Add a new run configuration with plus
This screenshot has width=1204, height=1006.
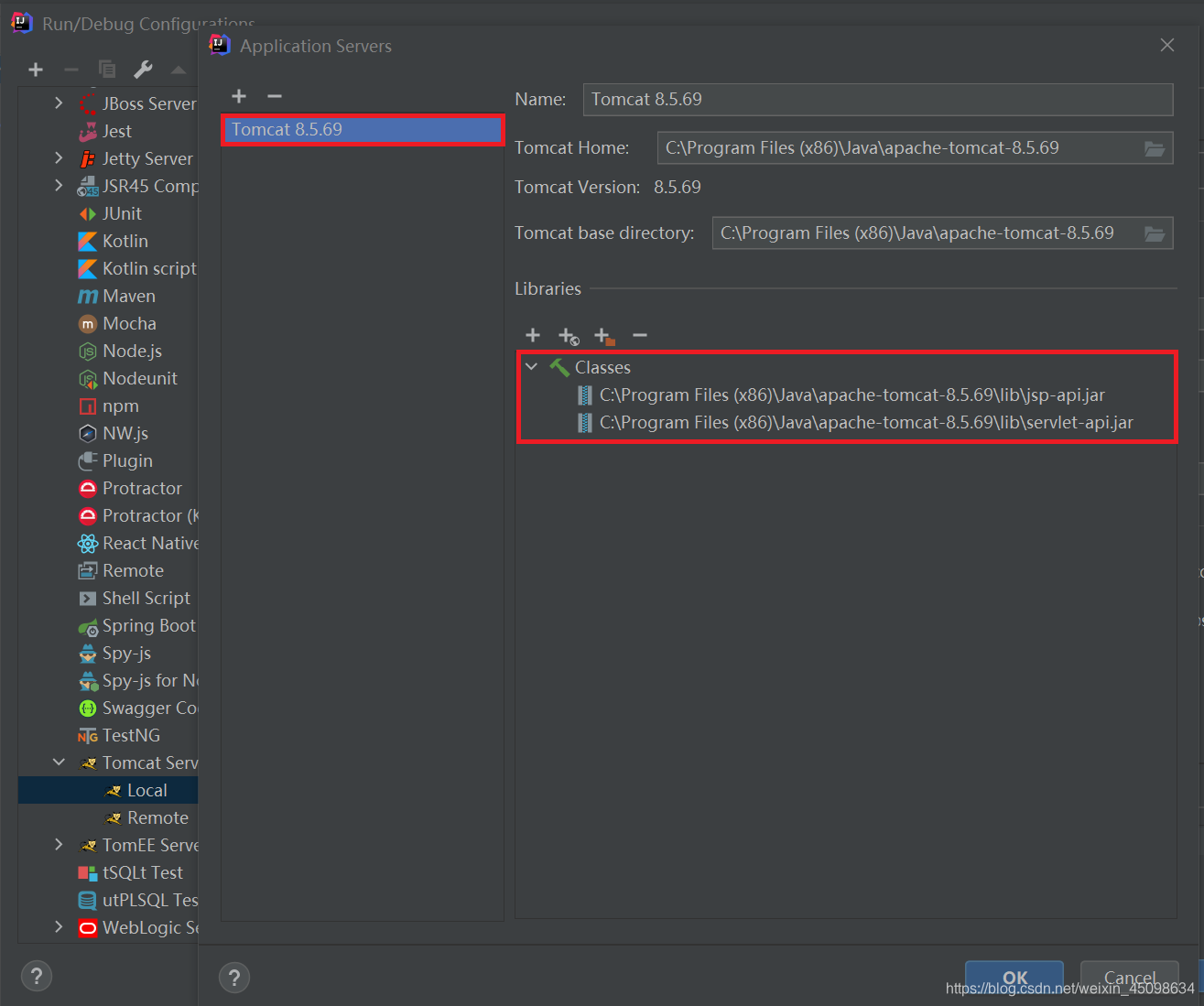click(x=36, y=70)
